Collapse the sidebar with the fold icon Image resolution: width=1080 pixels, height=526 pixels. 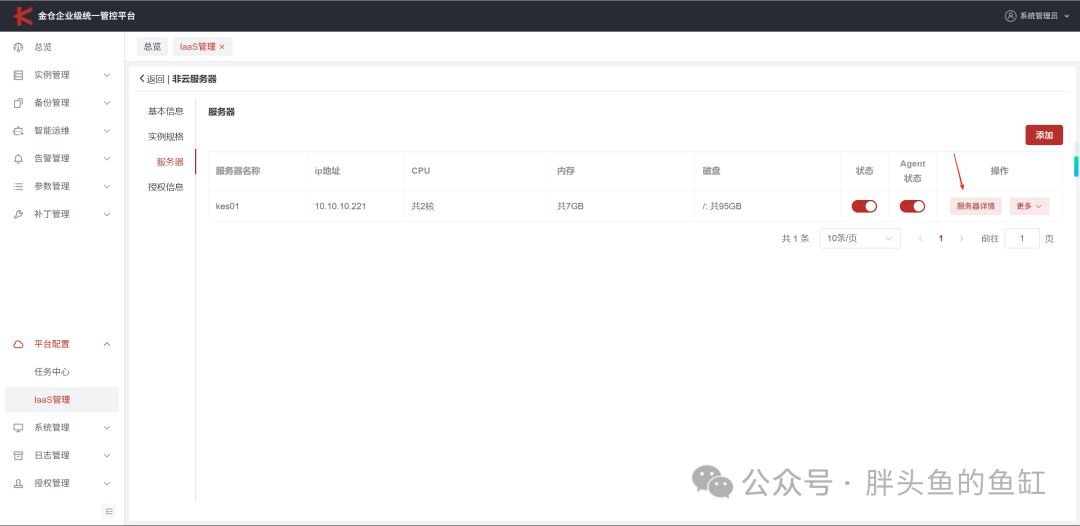[110, 511]
